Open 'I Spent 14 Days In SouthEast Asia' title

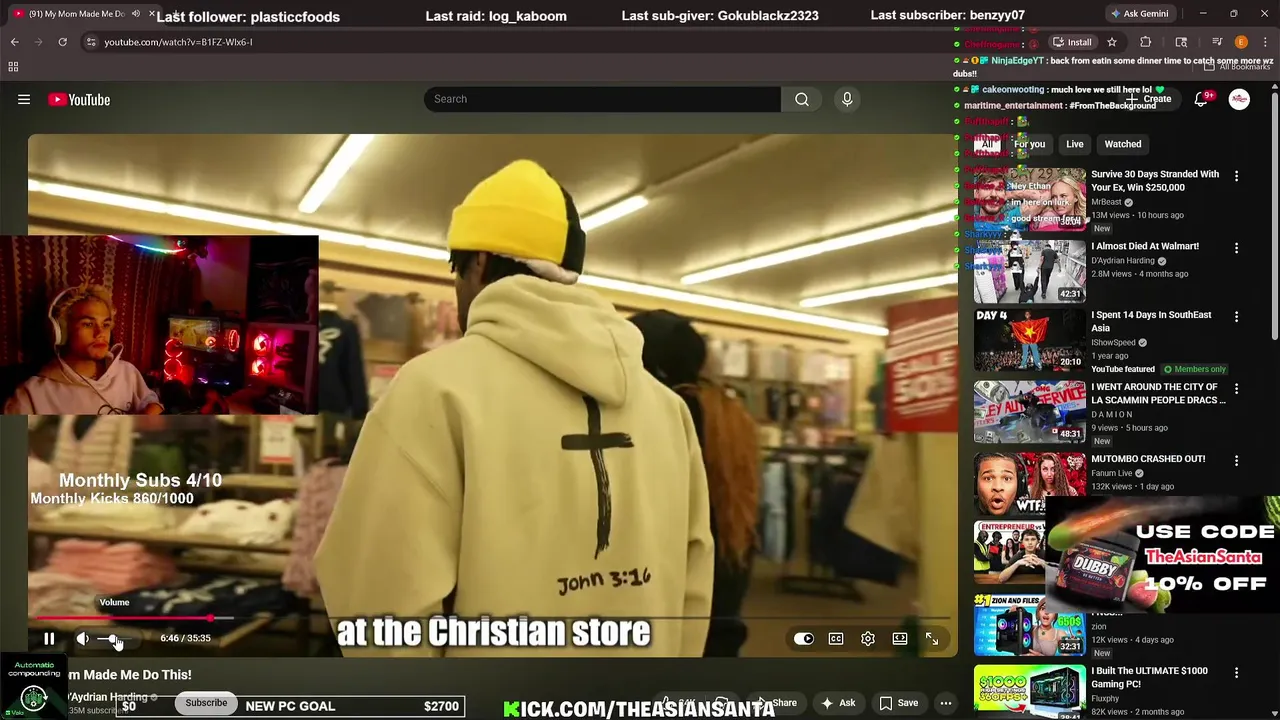pos(1151,321)
